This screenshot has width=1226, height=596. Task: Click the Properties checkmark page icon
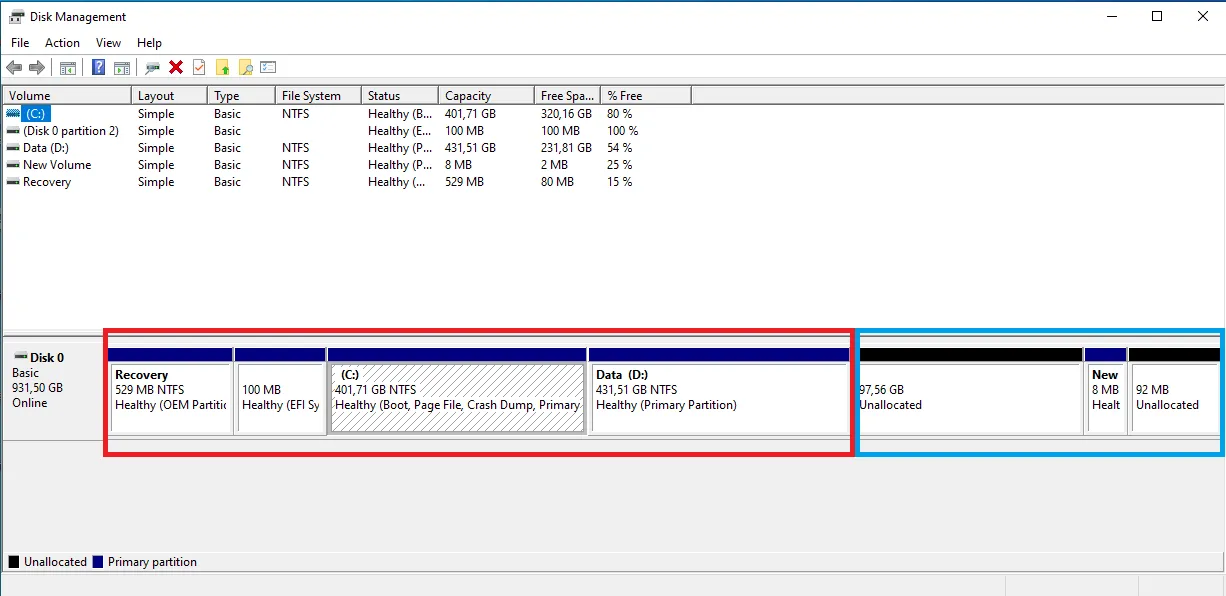coord(199,68)
